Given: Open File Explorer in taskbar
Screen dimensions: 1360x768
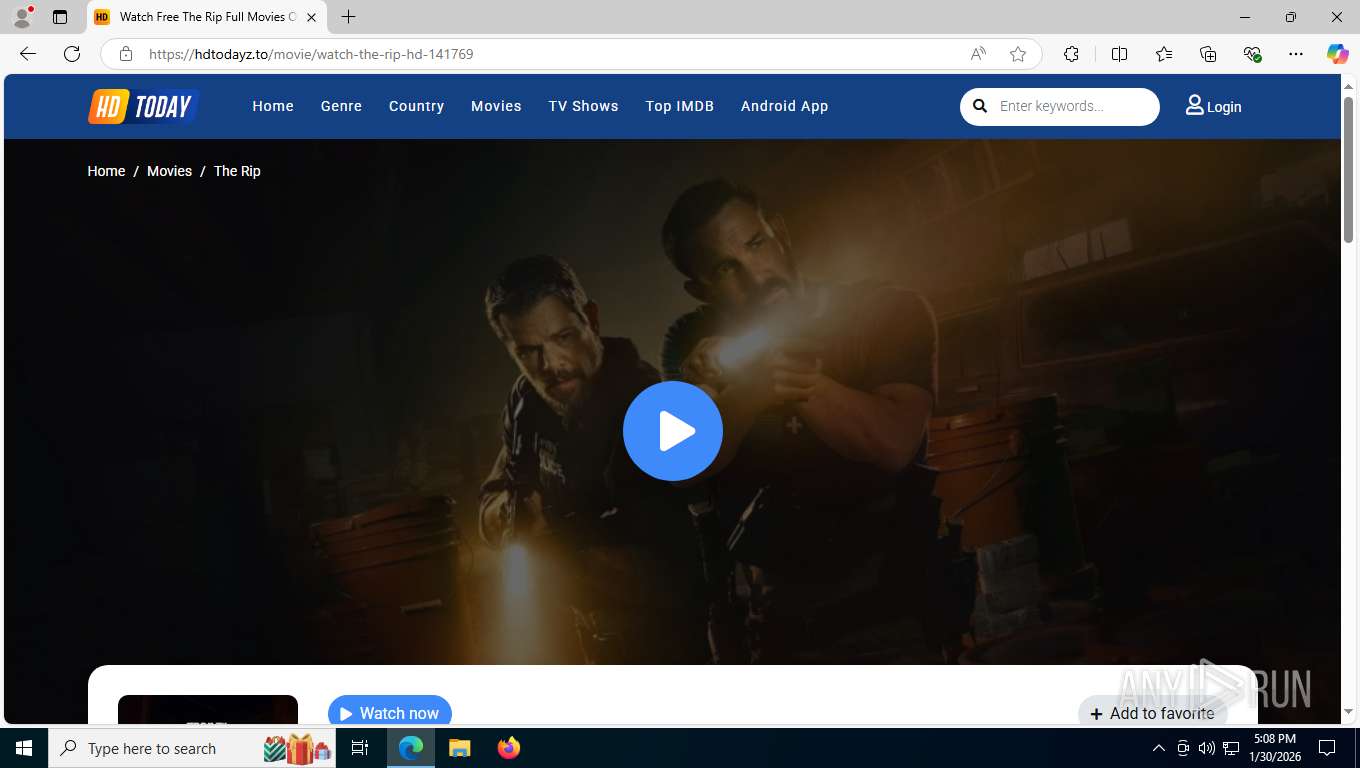Looking at the screenshot, I should click(x=460, y=748).
